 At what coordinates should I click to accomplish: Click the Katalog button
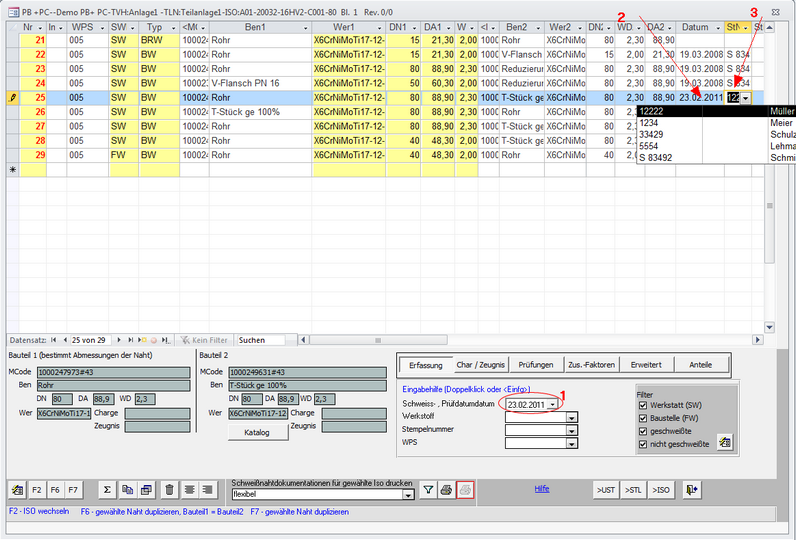coord(256,433)
